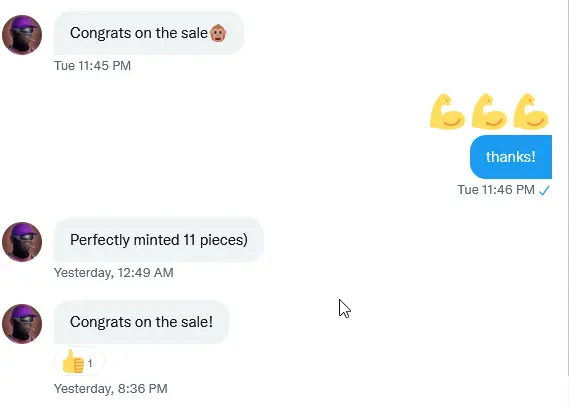Click the 'Yesterday, 12:49 AM' timestamp
Screen dimensions: 569x407
coord(114,272)
